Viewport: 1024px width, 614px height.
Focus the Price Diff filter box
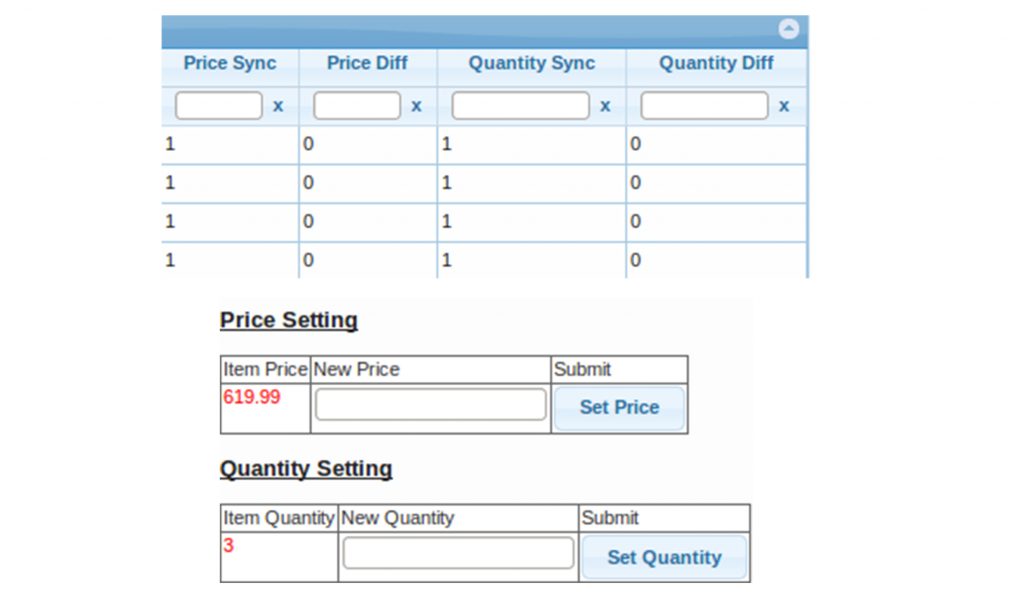357,106
